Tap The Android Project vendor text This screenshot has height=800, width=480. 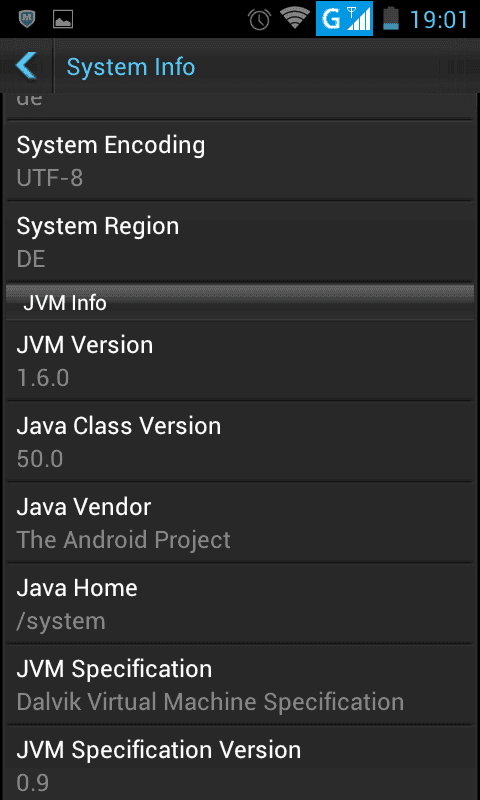pyautogui.click(x=123, y=540)
